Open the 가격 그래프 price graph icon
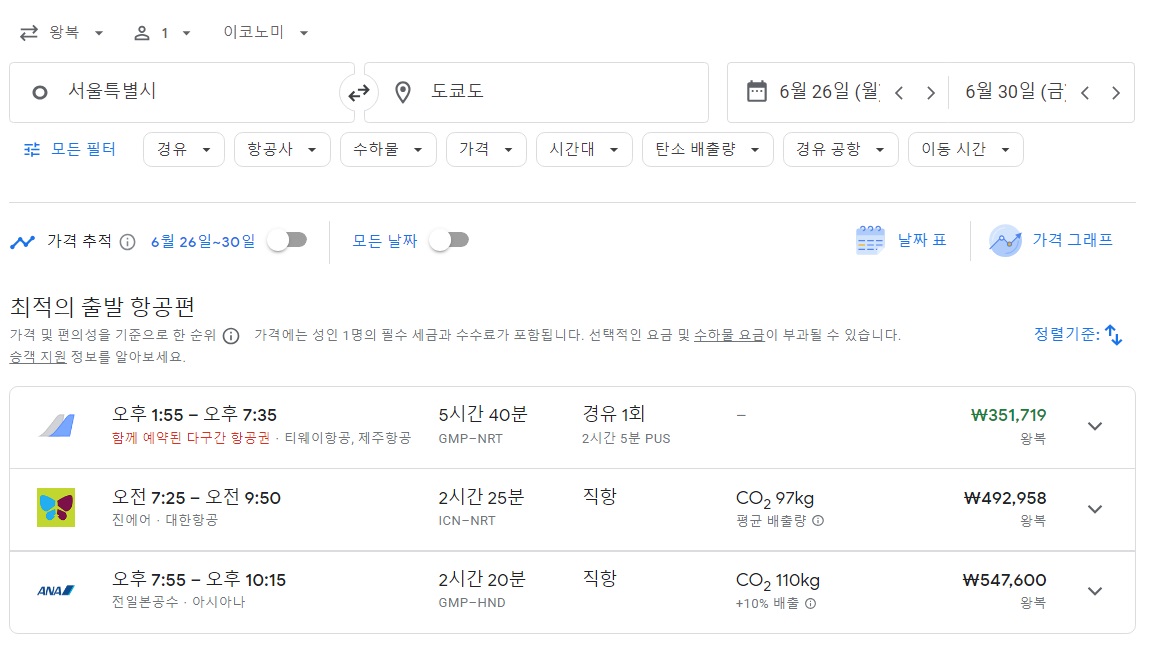 pos(1005,239)
